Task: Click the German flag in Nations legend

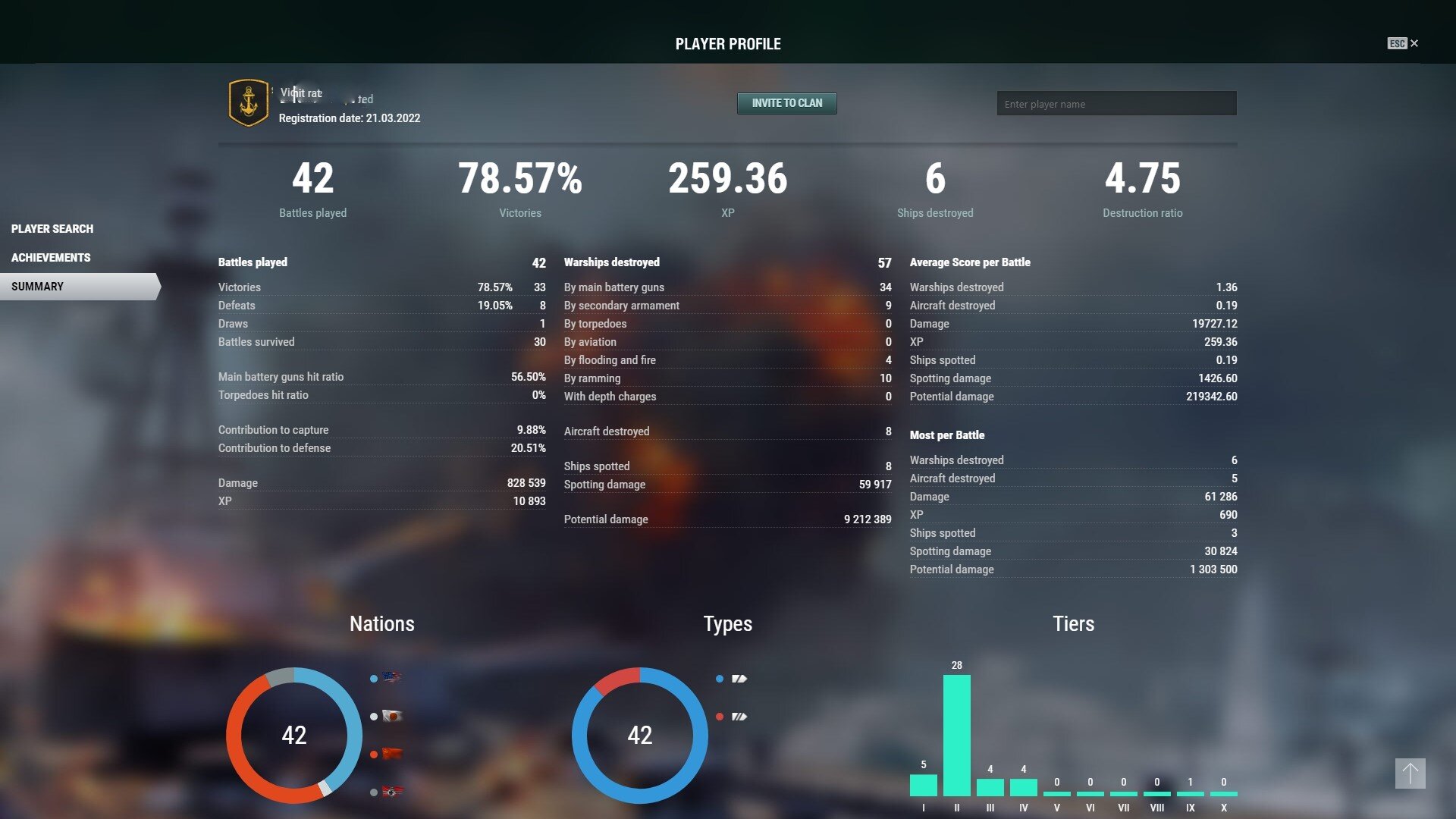Action: (391, 792)
